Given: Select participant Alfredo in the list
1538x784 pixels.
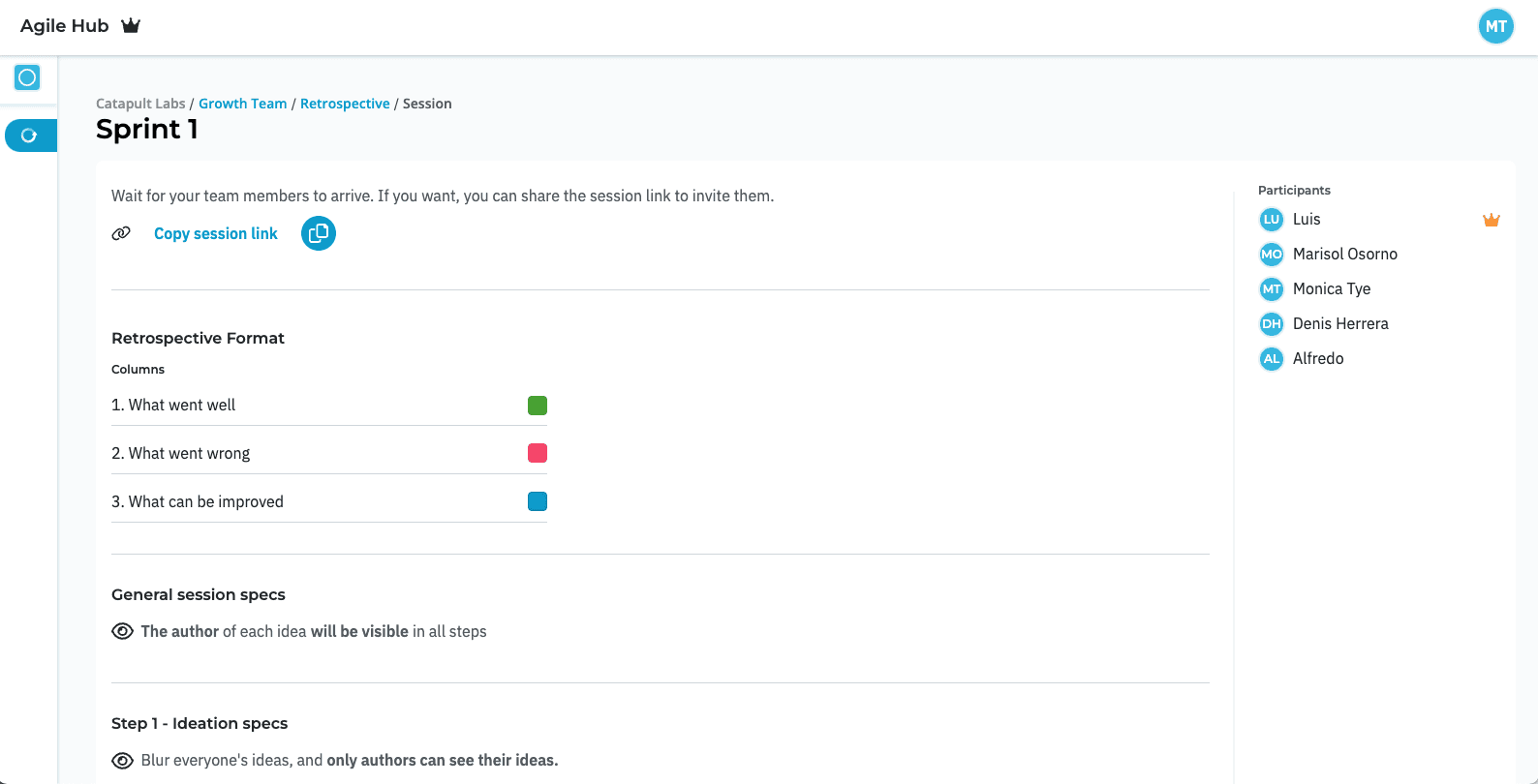Looking at the screenshot, I should pyautogui.click(x=1317, y=358).
